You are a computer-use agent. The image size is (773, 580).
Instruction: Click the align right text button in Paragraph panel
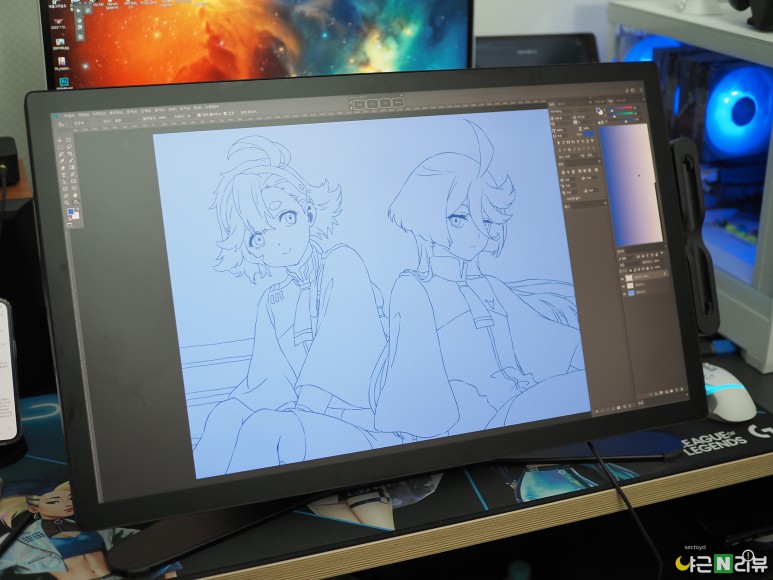point(573,172)
